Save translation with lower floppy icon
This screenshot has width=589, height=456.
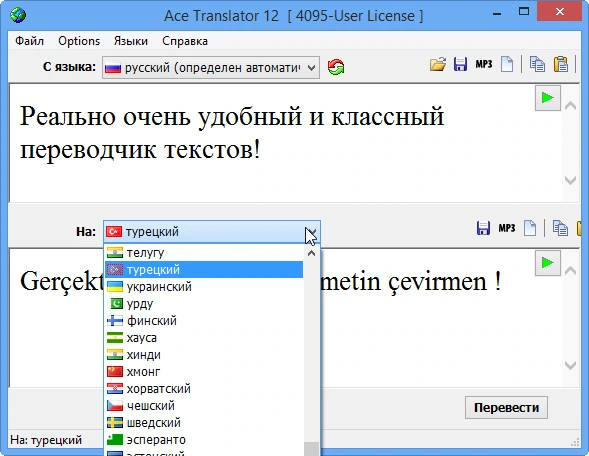(483, 228)
